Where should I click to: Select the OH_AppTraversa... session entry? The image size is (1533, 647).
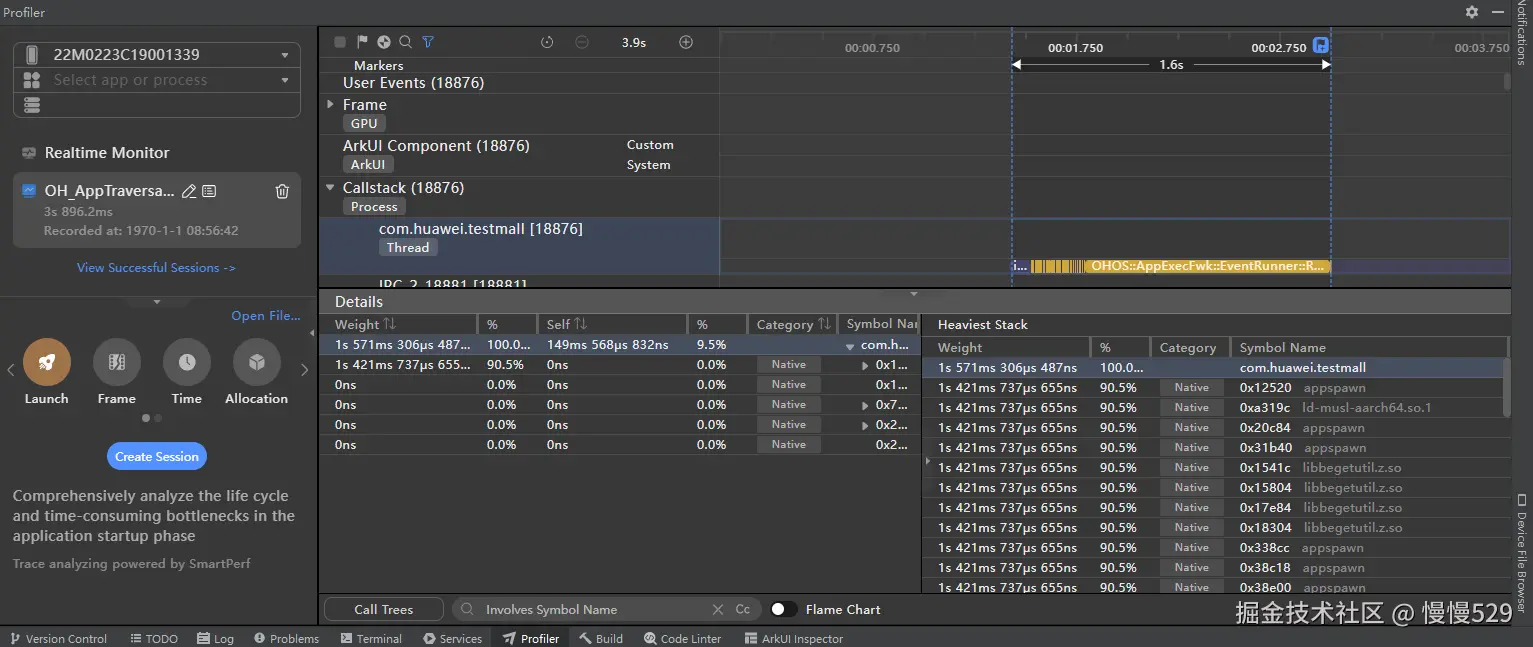157,210
